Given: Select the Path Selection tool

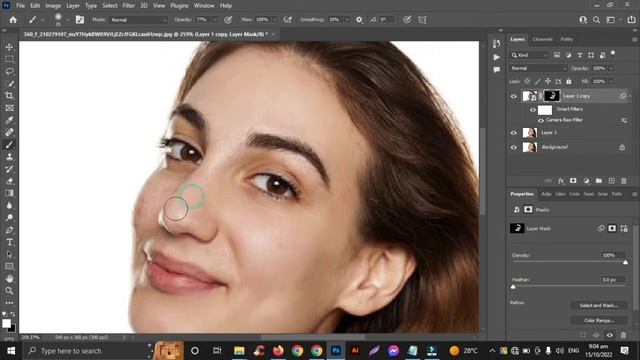Looking at the screenshot, I should pyautogui.click(x=9, y=254).
